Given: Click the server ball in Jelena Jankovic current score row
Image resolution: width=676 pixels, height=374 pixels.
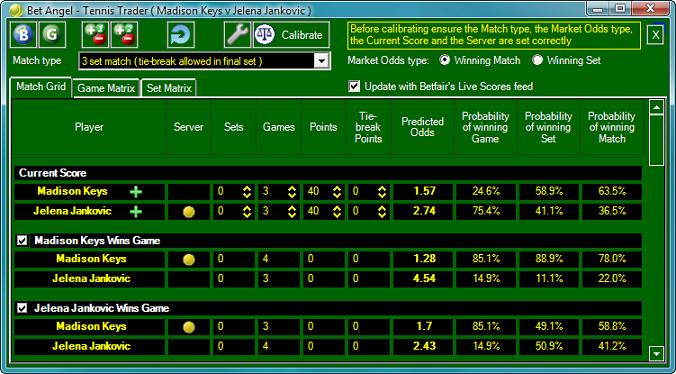Looking at the screenshot, I should (x=189, y=212).
